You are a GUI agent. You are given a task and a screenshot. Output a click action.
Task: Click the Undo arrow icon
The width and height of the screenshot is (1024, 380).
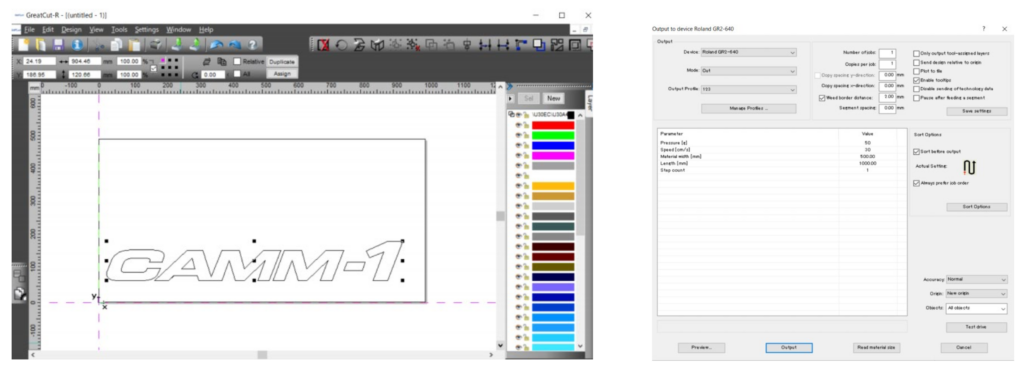pyautogui.click(x=216, y=44)
